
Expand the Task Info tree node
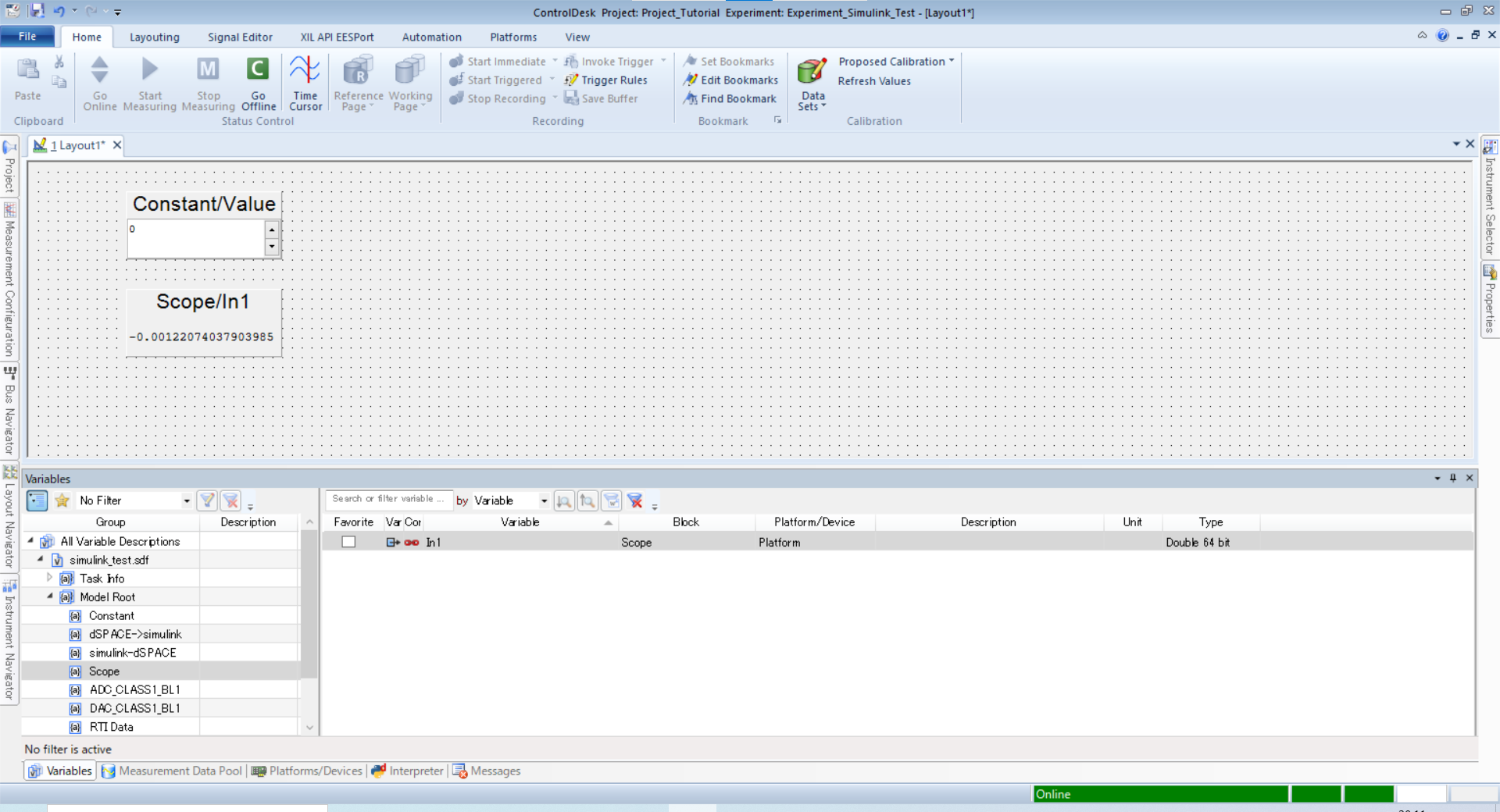[49, 578]
